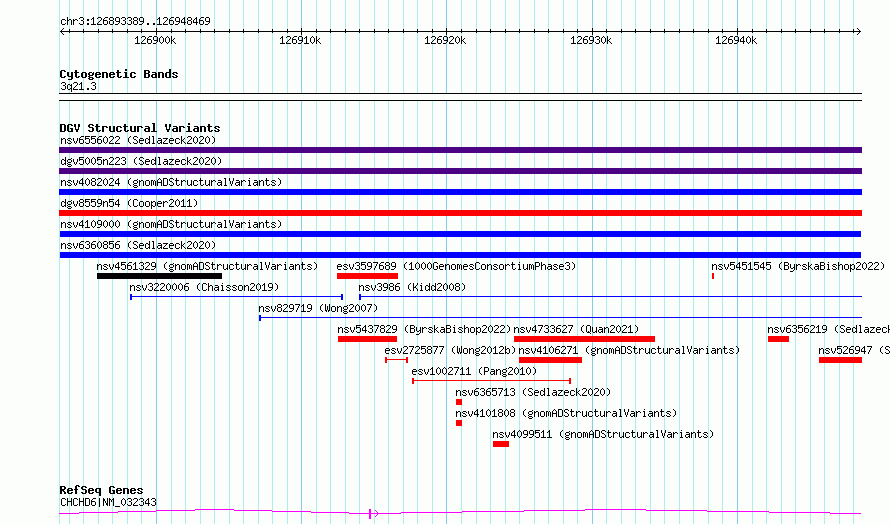Screen dimensions: 890x524
Task: Click nsv4733627 red variant bar
Action: tap(584, 339)
